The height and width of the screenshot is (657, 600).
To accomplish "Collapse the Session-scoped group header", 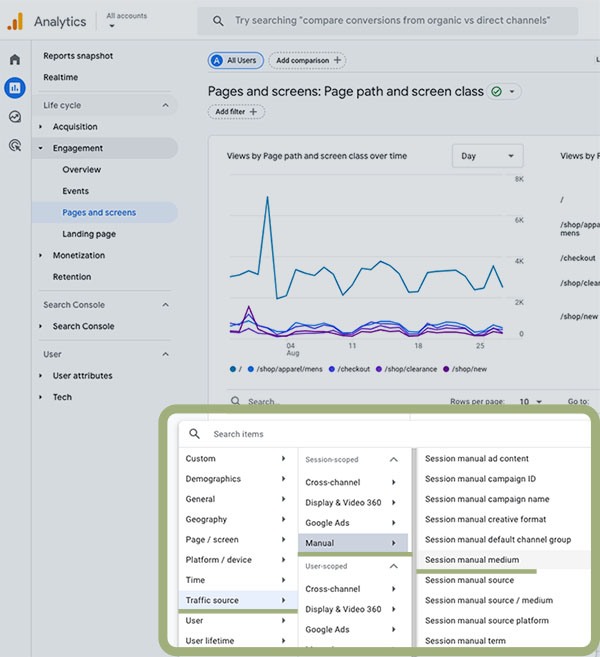I will coord(394,460).
